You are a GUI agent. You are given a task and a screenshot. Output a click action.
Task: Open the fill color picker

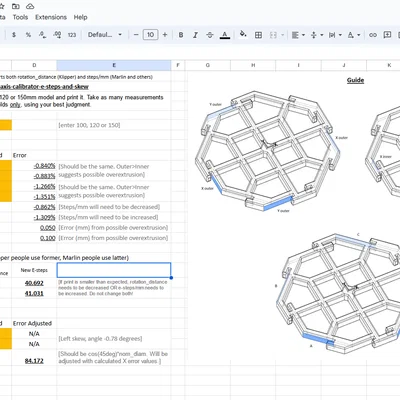point(243,35)
